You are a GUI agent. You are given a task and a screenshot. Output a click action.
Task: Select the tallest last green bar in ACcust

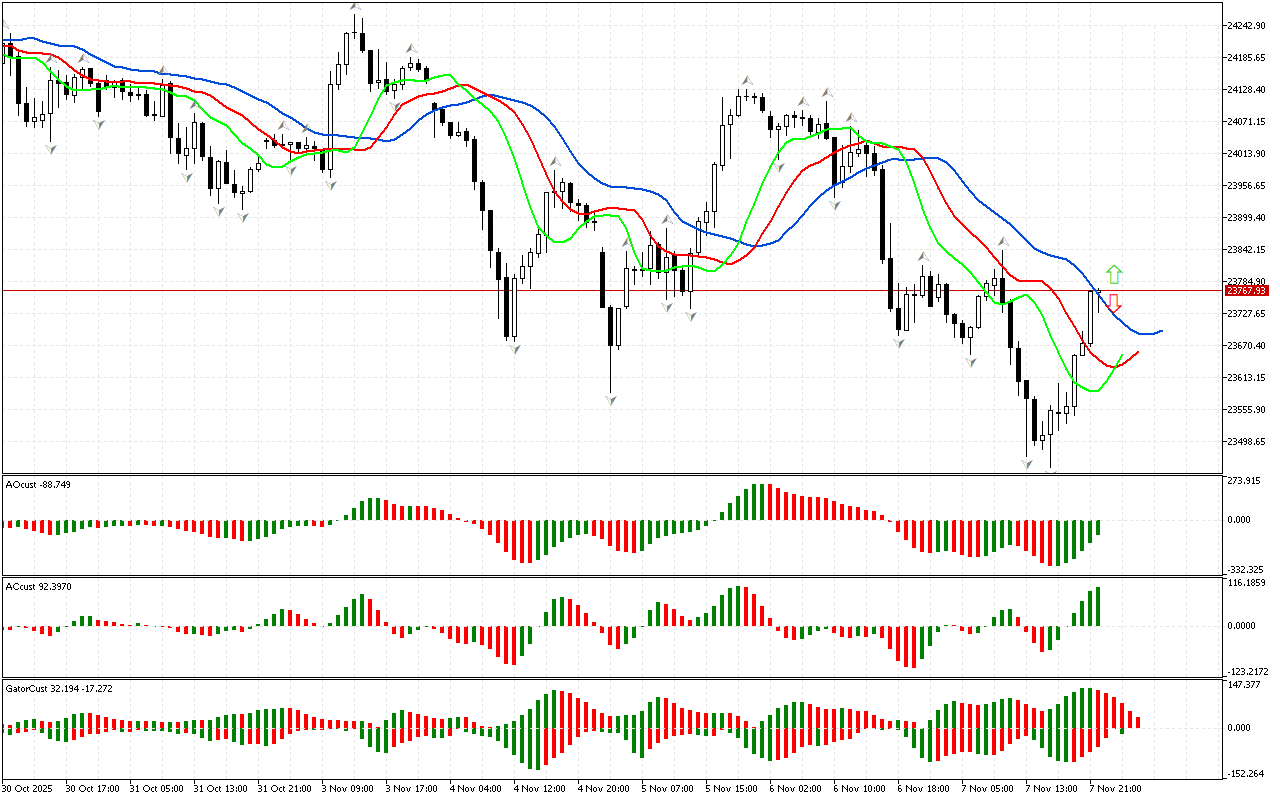[x=1098, y=606]
